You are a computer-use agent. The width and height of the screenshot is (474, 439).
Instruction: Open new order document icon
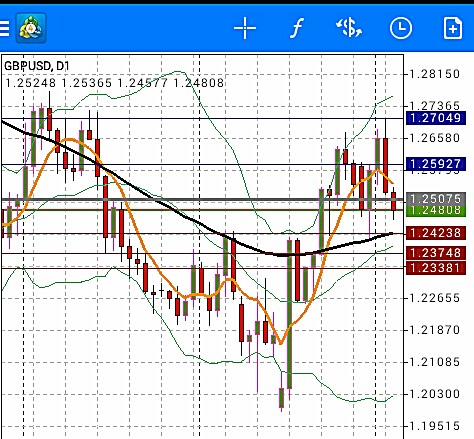453,28
